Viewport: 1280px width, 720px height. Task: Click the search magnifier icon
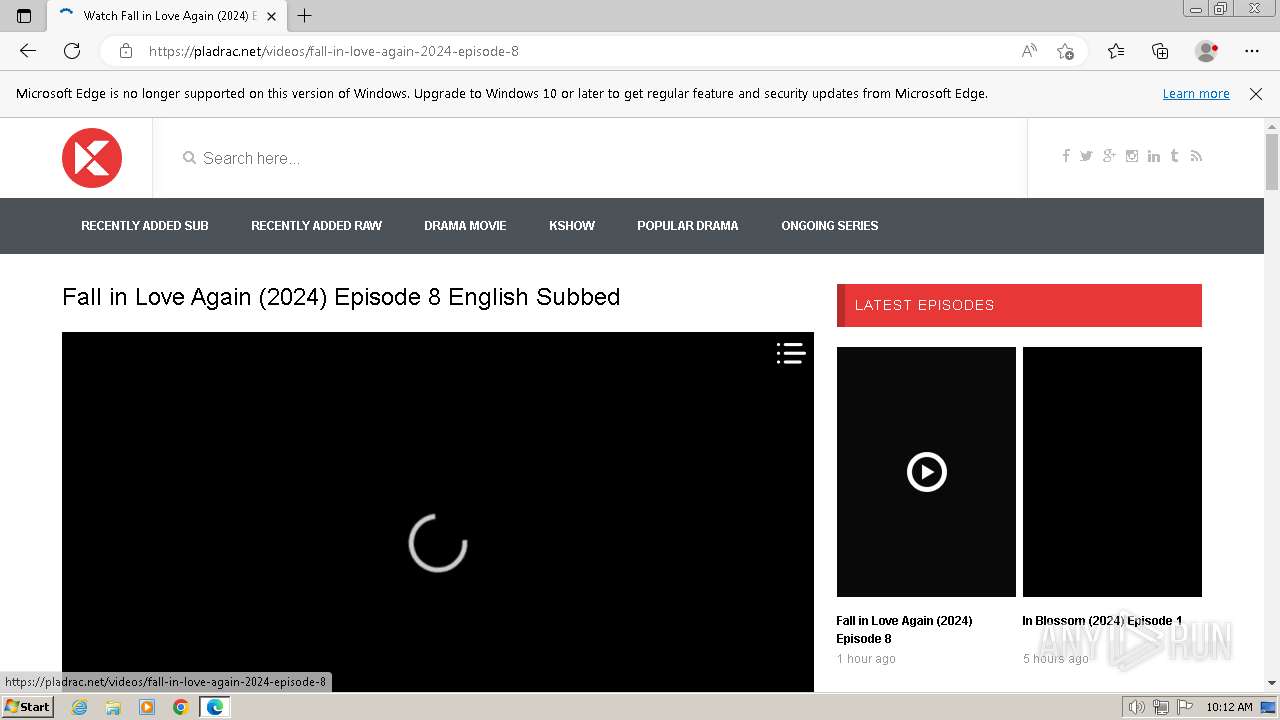[x=189, y=158]
